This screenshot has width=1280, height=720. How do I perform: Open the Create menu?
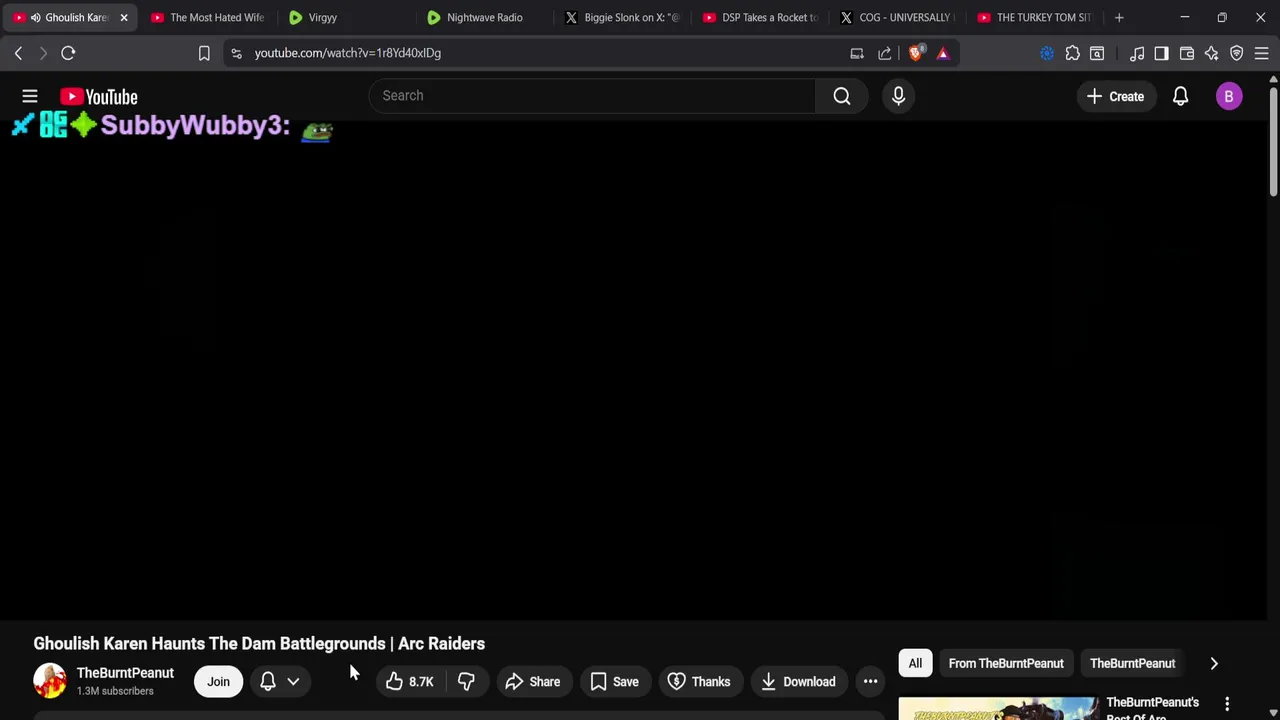(x=1115, y=96)
